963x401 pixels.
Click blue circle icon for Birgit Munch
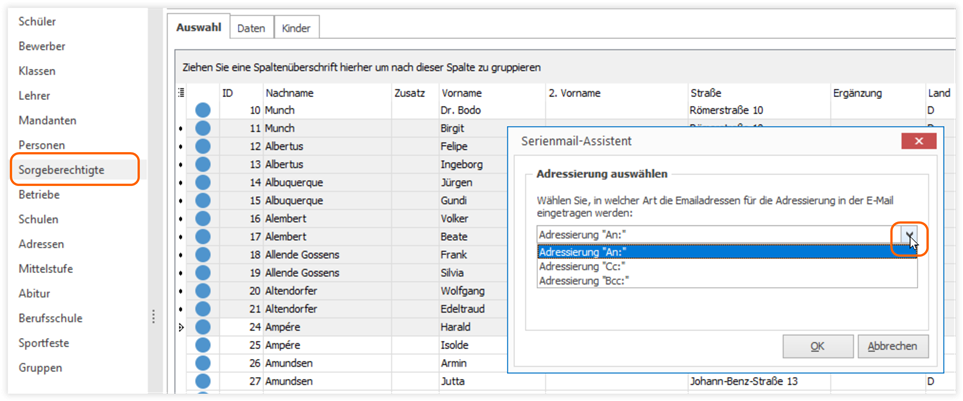[203, 128]
